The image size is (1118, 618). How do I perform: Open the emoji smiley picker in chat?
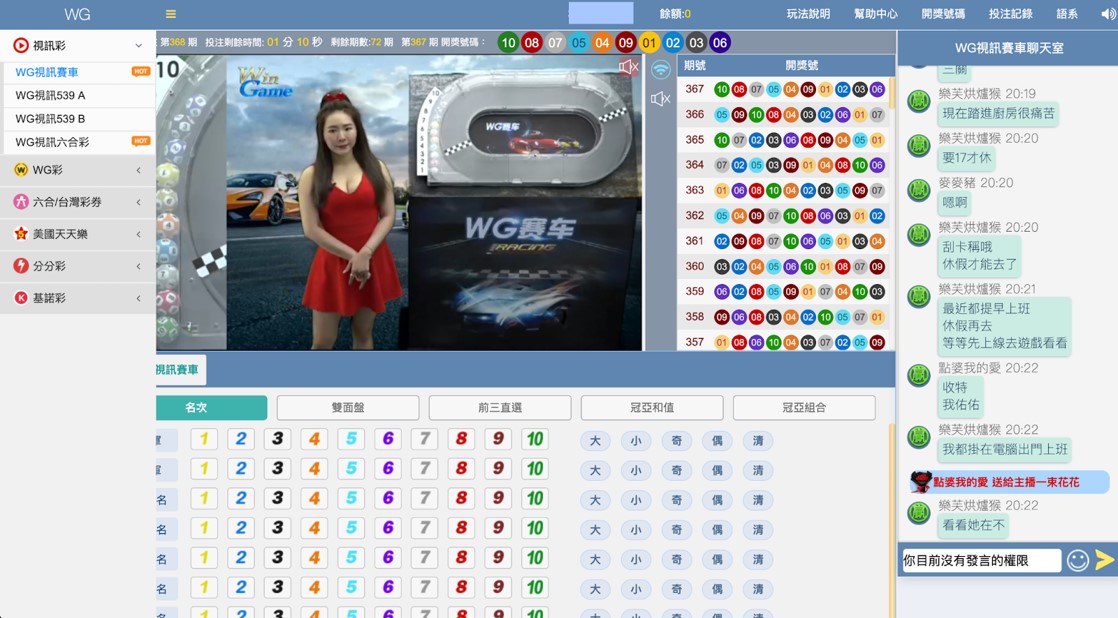(x=1077, y=560)
